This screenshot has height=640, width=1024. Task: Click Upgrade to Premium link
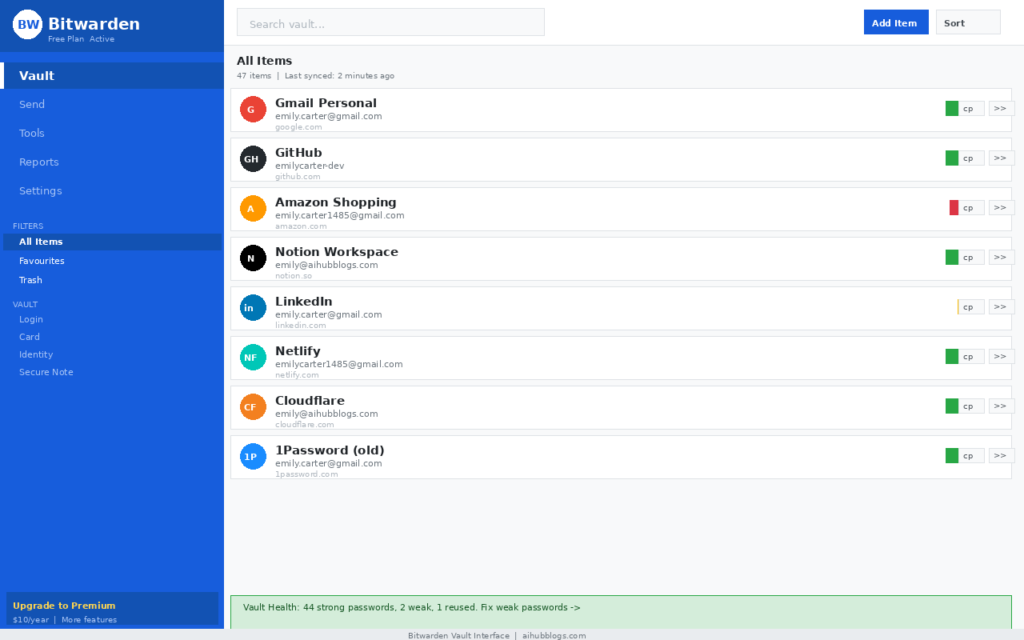tap(64, 605)
